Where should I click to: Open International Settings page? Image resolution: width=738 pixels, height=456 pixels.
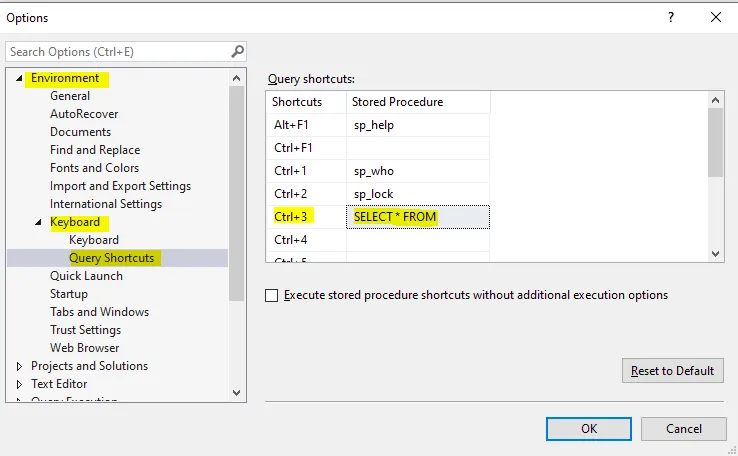tap(106, 204)
